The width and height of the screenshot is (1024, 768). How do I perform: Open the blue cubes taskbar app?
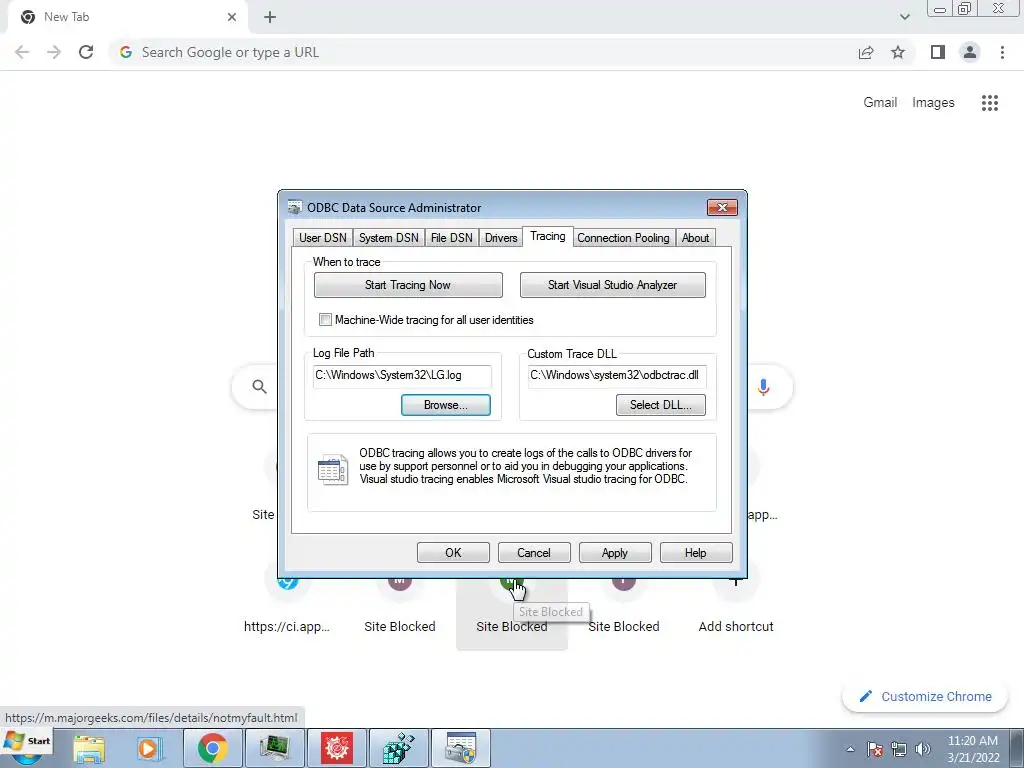point(398,748)
